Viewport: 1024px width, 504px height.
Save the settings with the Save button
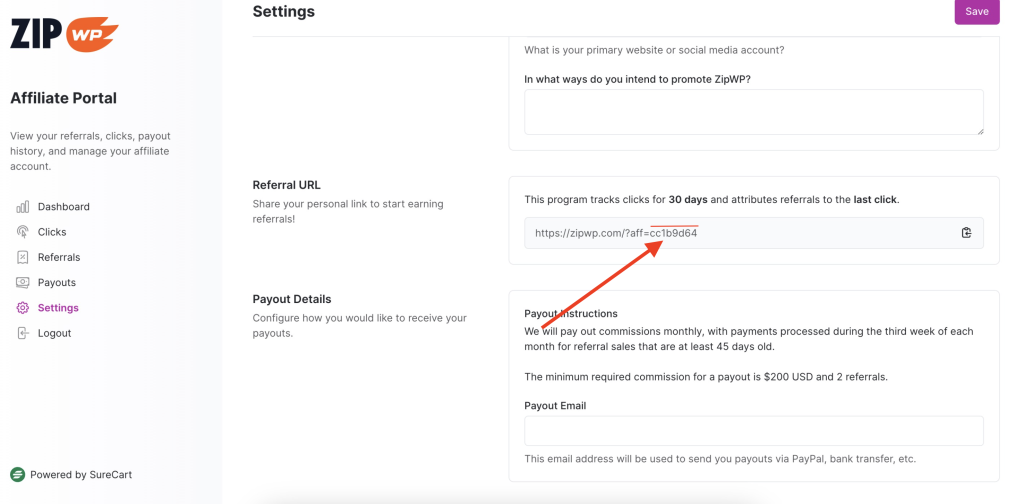coord(977,12)
